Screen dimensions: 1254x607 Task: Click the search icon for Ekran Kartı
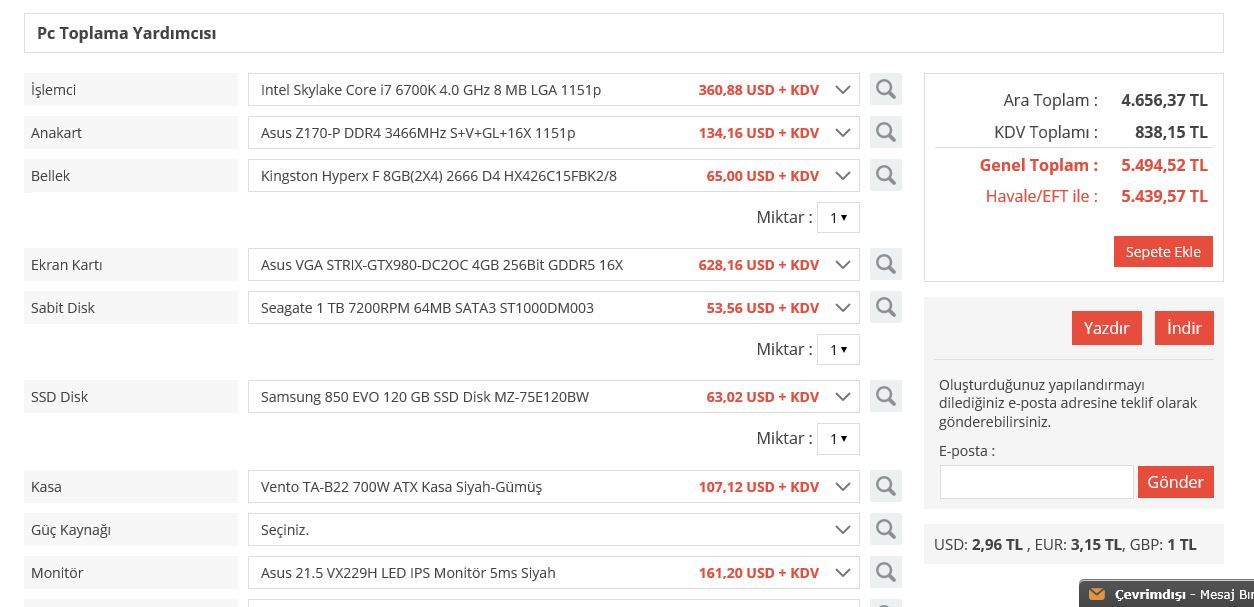point(885,265)
